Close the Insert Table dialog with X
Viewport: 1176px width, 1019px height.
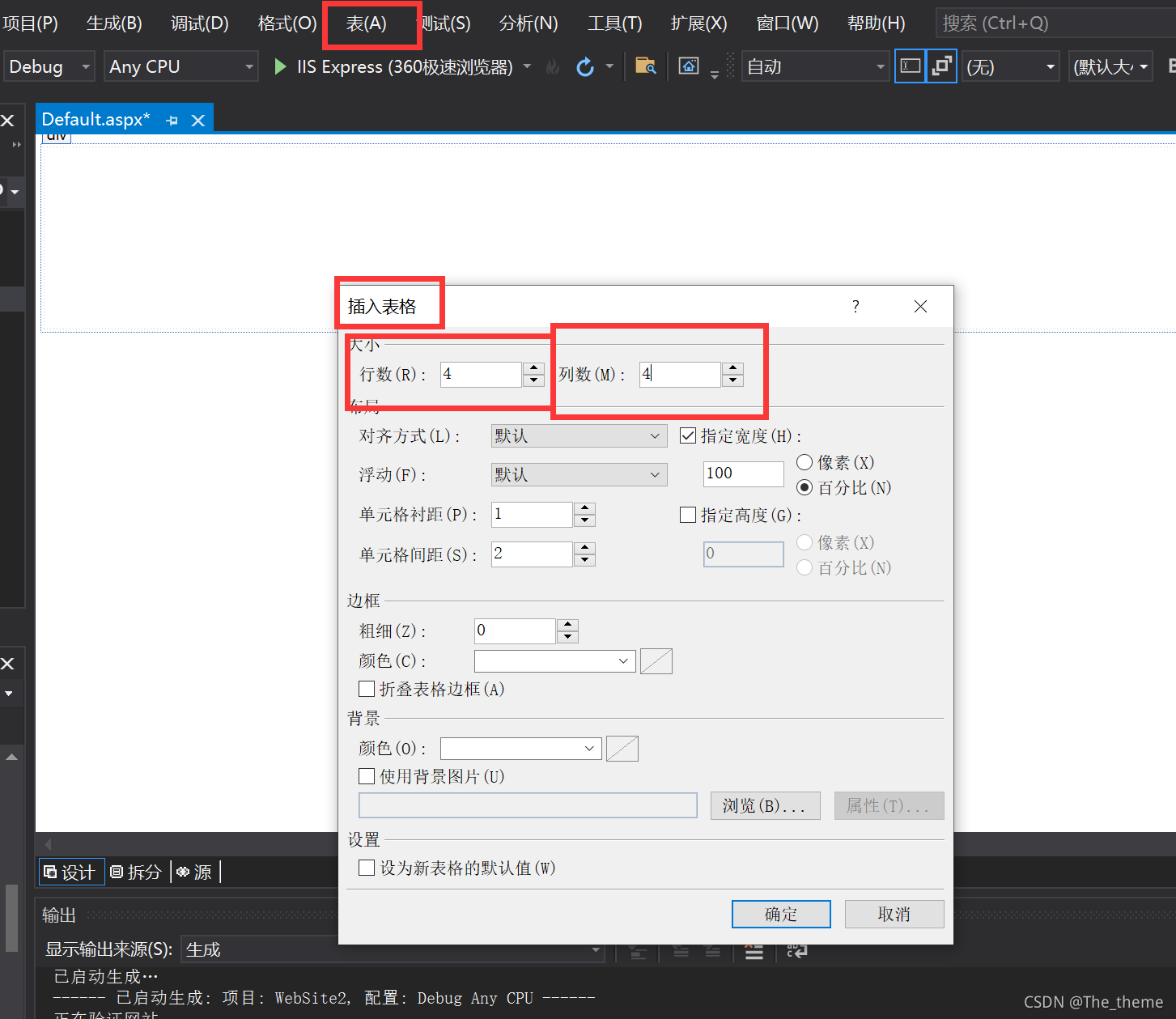click(920, 306)
